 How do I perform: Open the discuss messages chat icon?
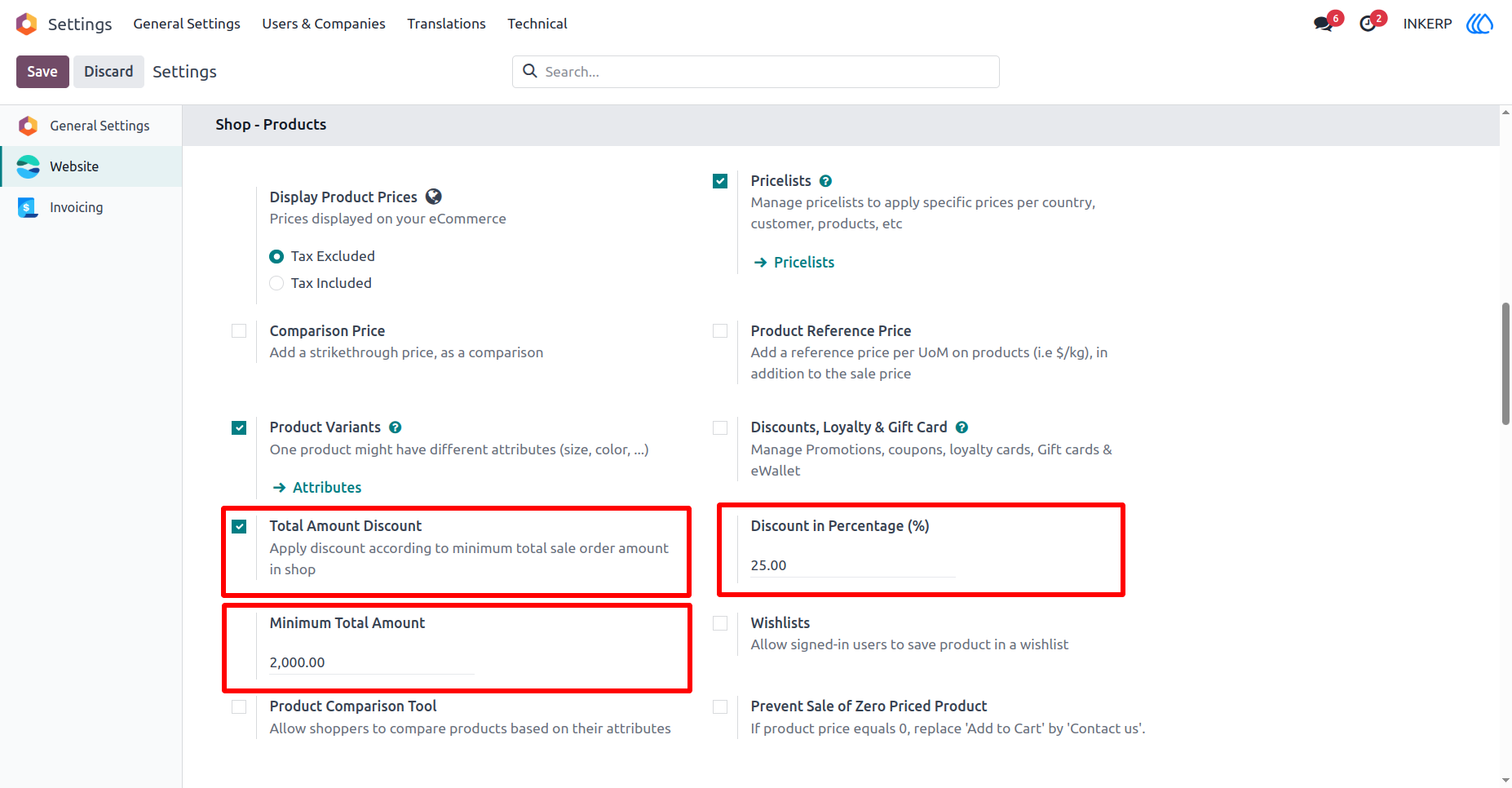coord(1323,24)
